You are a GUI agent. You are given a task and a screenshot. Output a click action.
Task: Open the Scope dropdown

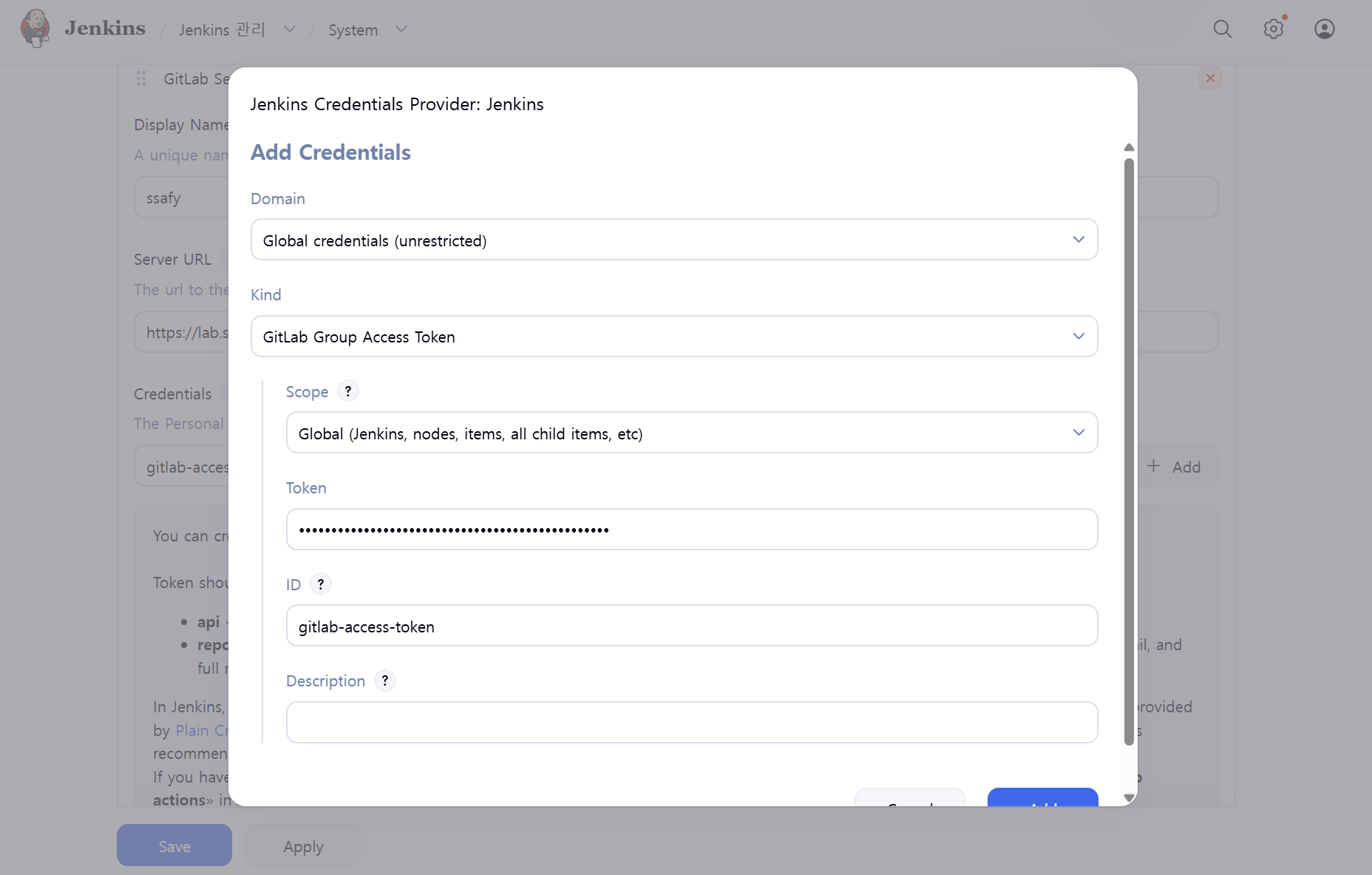[692, 433]
